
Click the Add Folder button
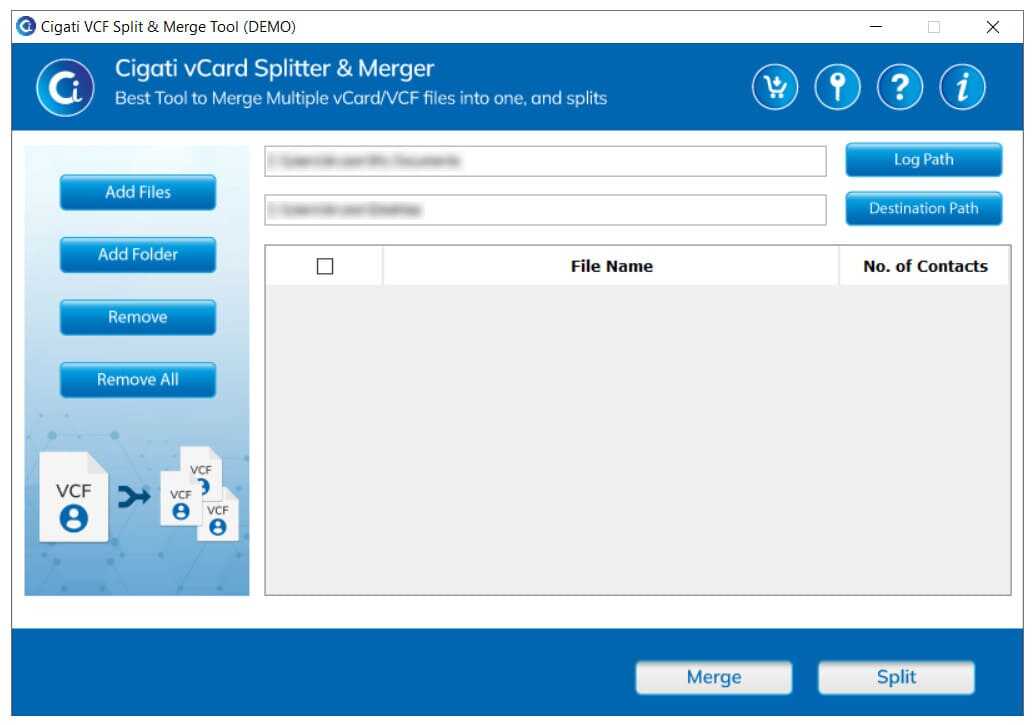click(138, 254)
